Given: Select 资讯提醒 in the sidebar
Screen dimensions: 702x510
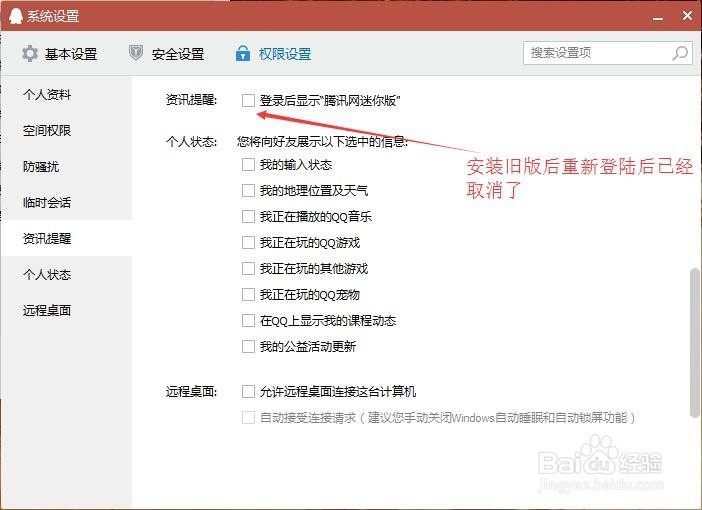Looking at the screenshot, I should [67, 238].
